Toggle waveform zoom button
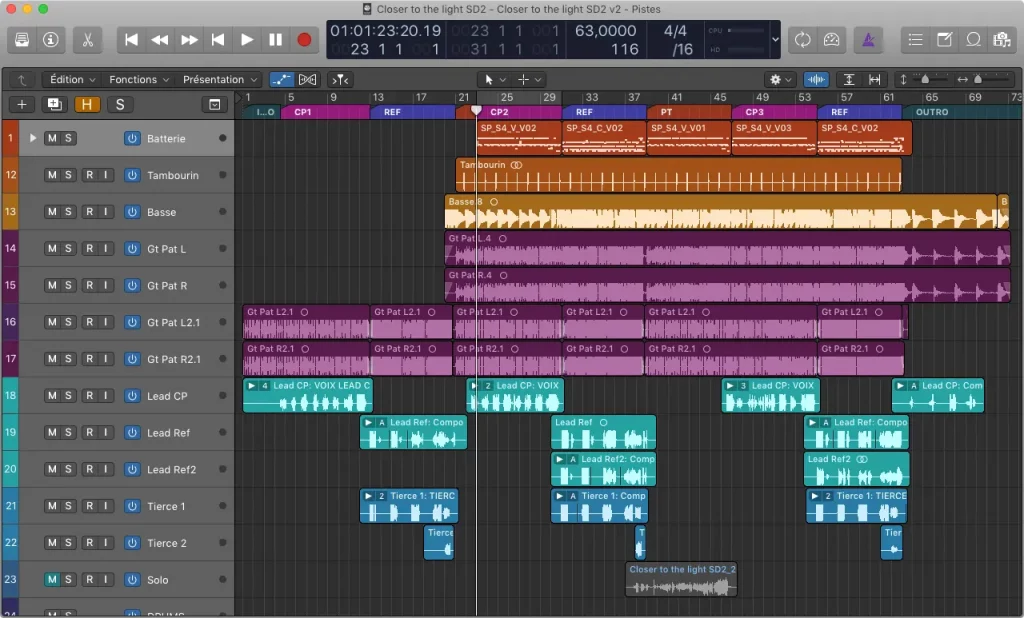This screenshot has width=1024, height=618. [816, 79]
